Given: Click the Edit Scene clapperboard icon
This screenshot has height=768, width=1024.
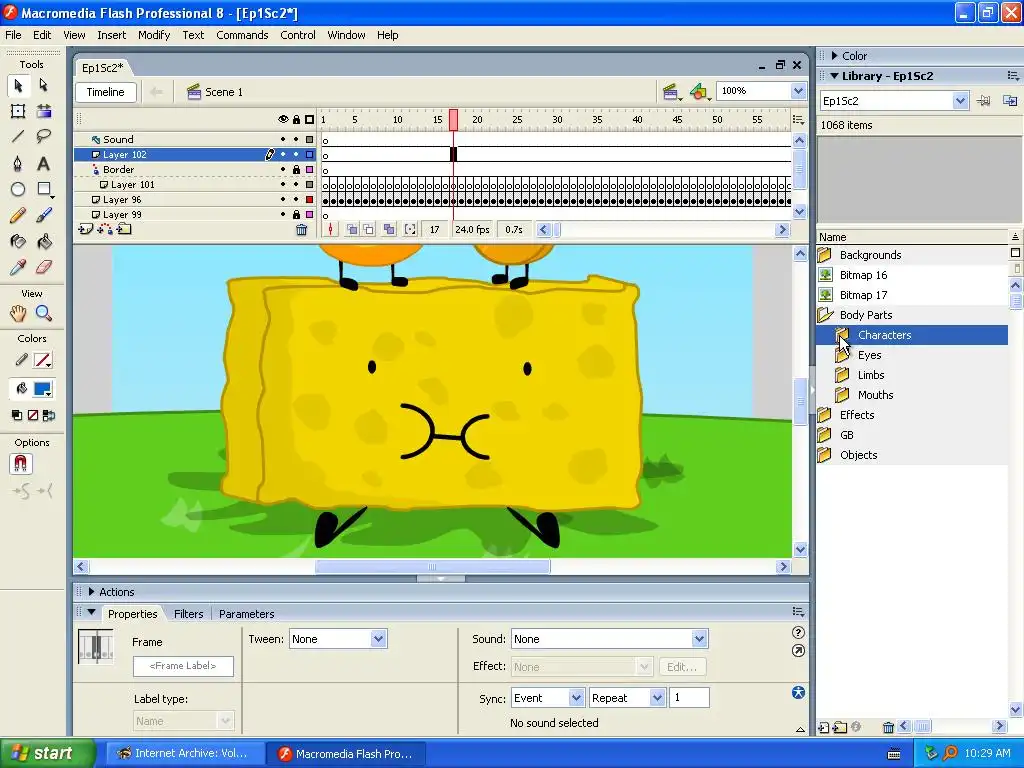Looking at the screenshot, I should [x=671, y=92].
